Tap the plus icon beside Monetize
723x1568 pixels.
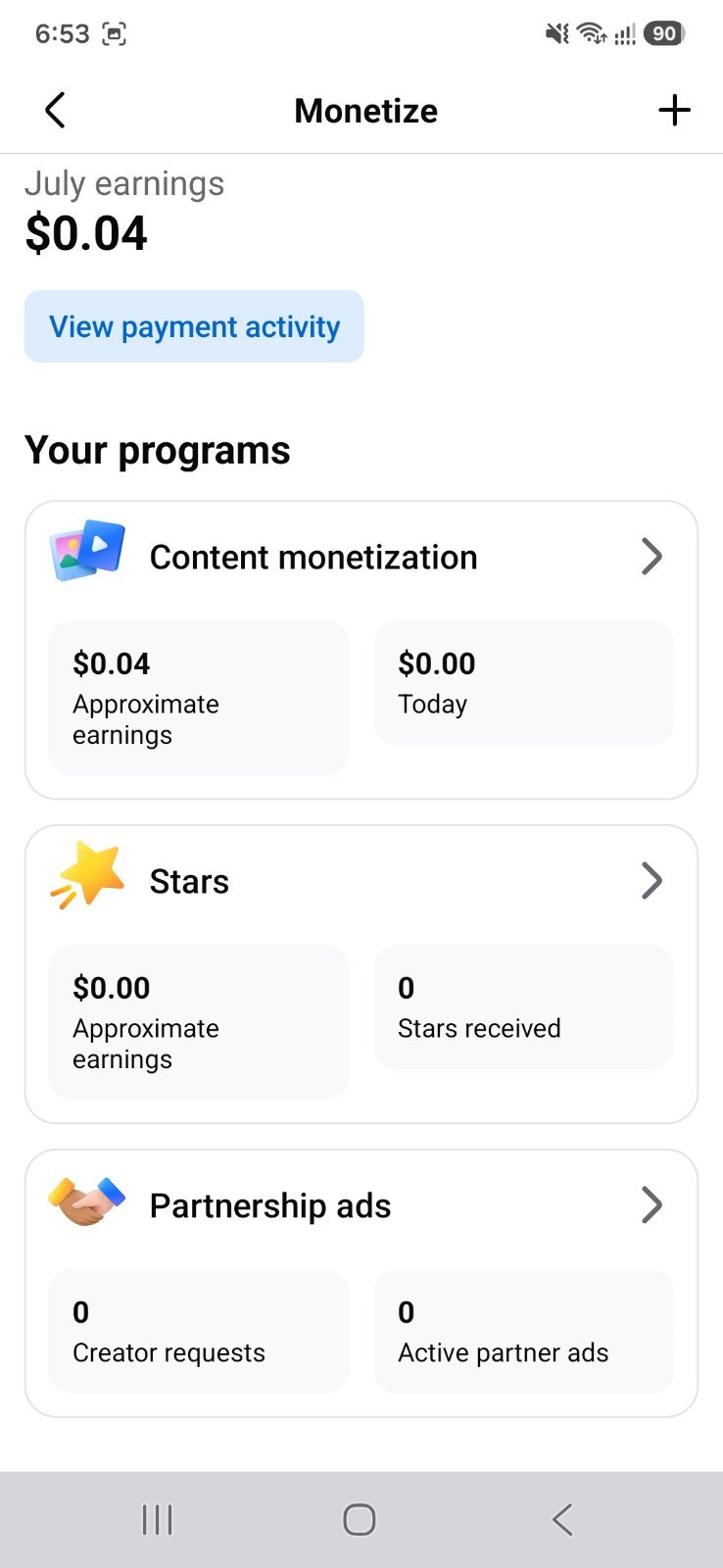coord(674,111)
